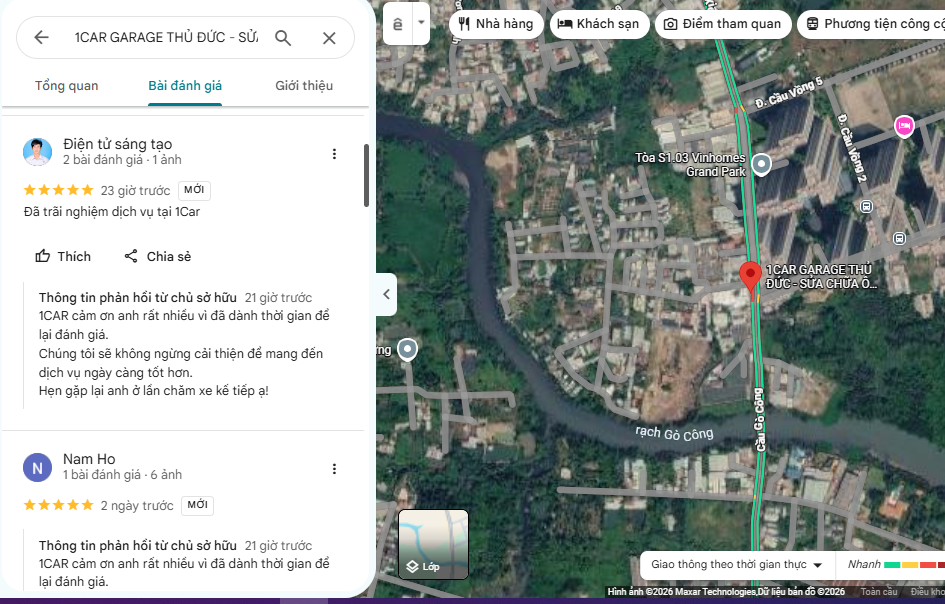Open the Lớp layers thumbnail
945x604 pixels.
433,544
